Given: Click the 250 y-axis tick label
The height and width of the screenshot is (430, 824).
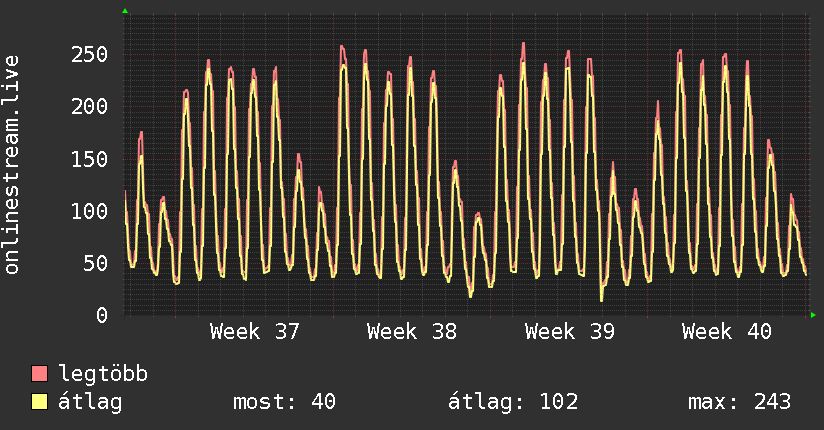Looking at the screenshot, I should point(89,55).
